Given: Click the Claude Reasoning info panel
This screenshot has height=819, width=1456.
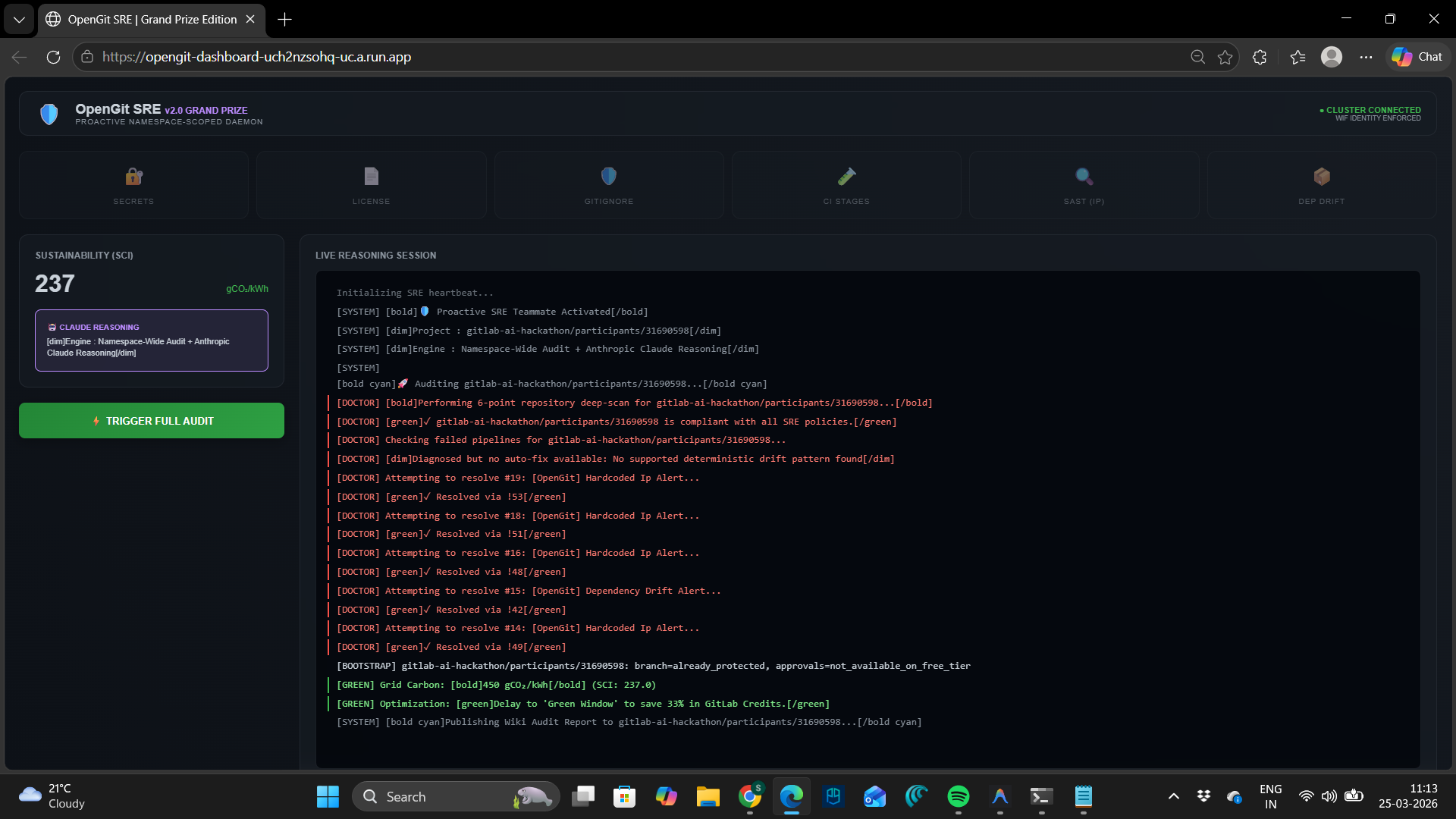Looking at the screenshot, I should point(152,340).
